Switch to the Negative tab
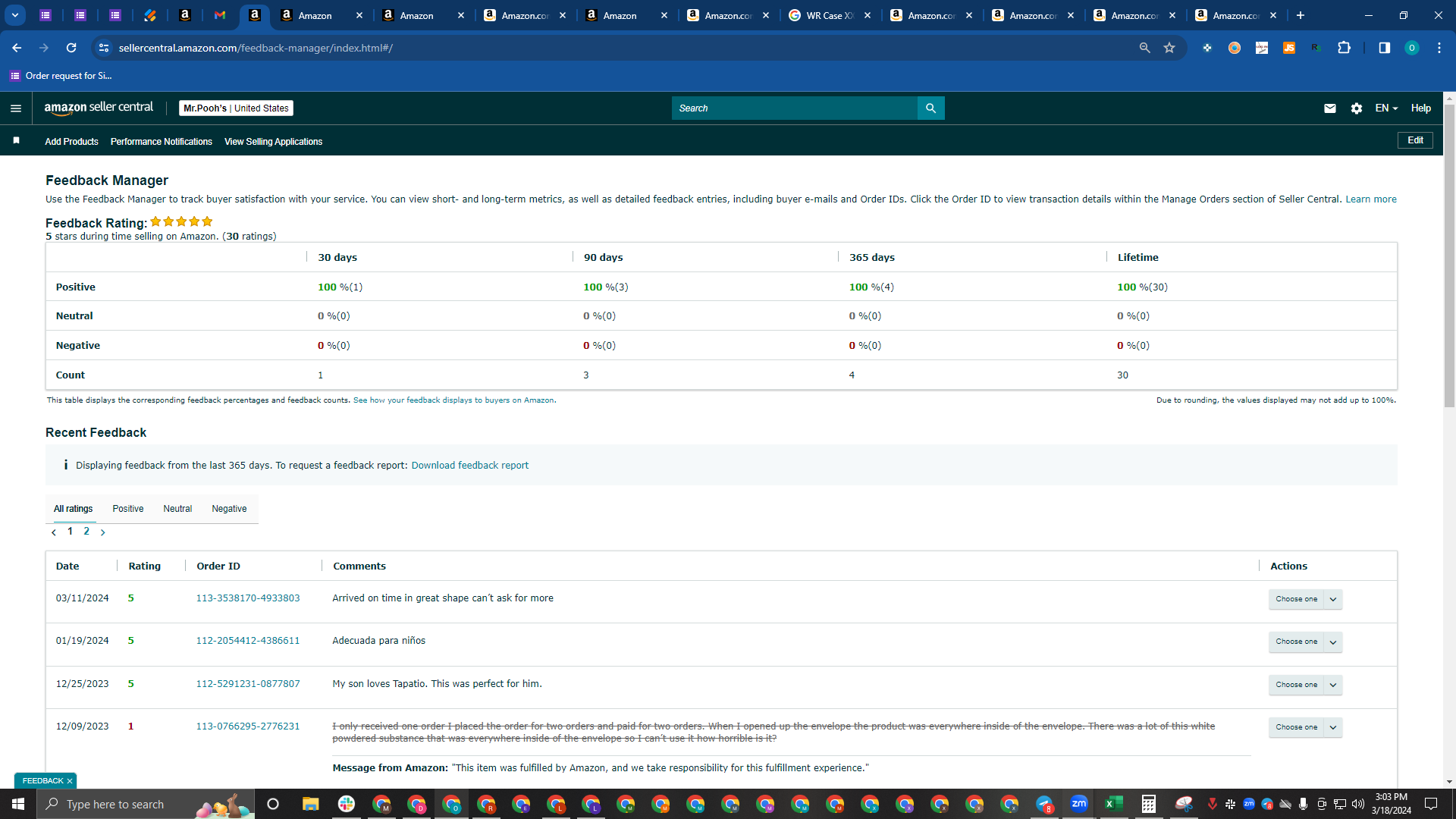This screenshot has width=1456, height=819. click(x=229, y=509)
